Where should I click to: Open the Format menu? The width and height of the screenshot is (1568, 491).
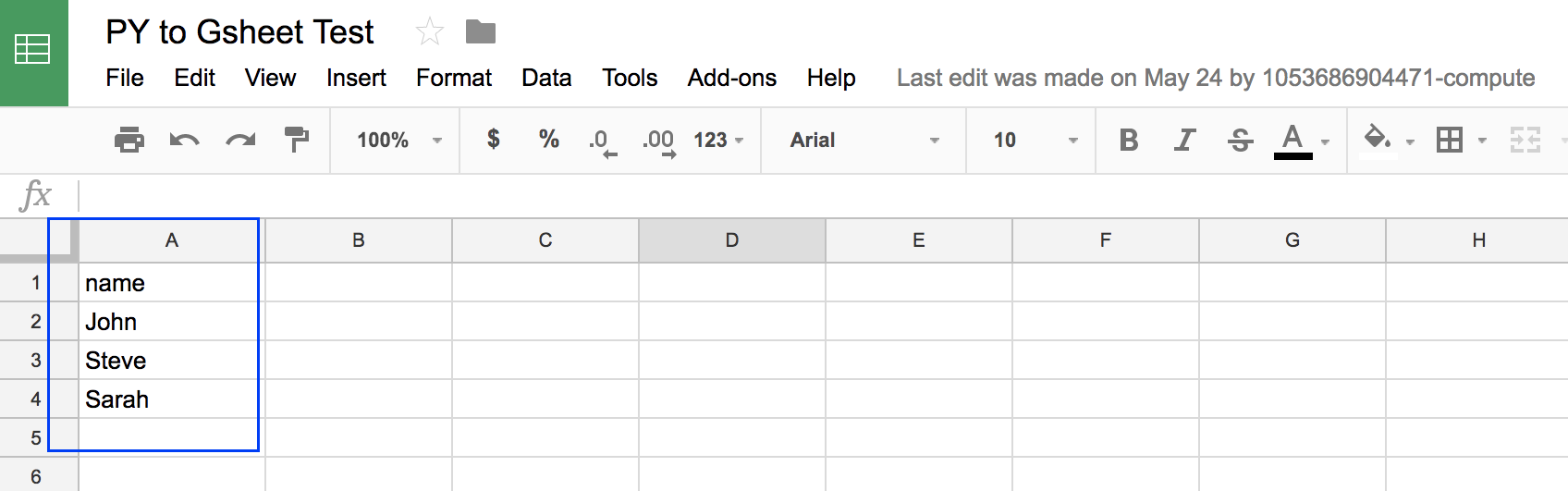tap(454, 79)
